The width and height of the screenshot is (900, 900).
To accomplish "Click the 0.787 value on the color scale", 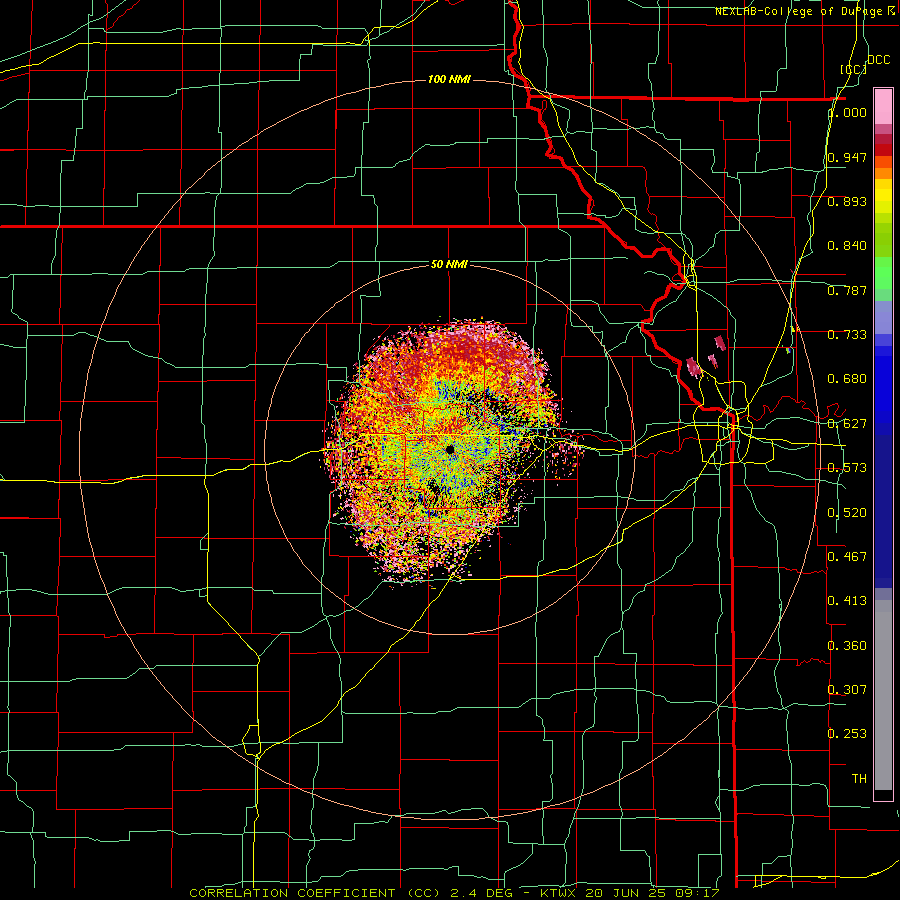I will click(847, 290).
